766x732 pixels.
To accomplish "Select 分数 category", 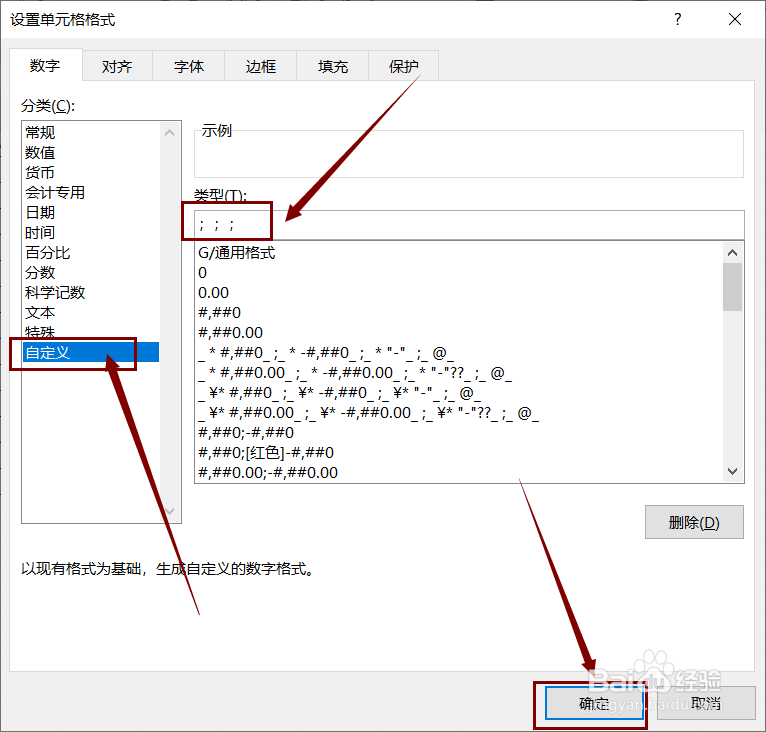I will click(x=91, y=273).
